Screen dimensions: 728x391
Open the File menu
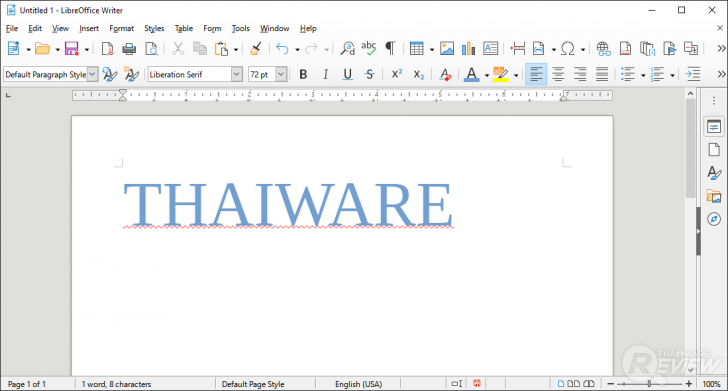click(12, 28)
